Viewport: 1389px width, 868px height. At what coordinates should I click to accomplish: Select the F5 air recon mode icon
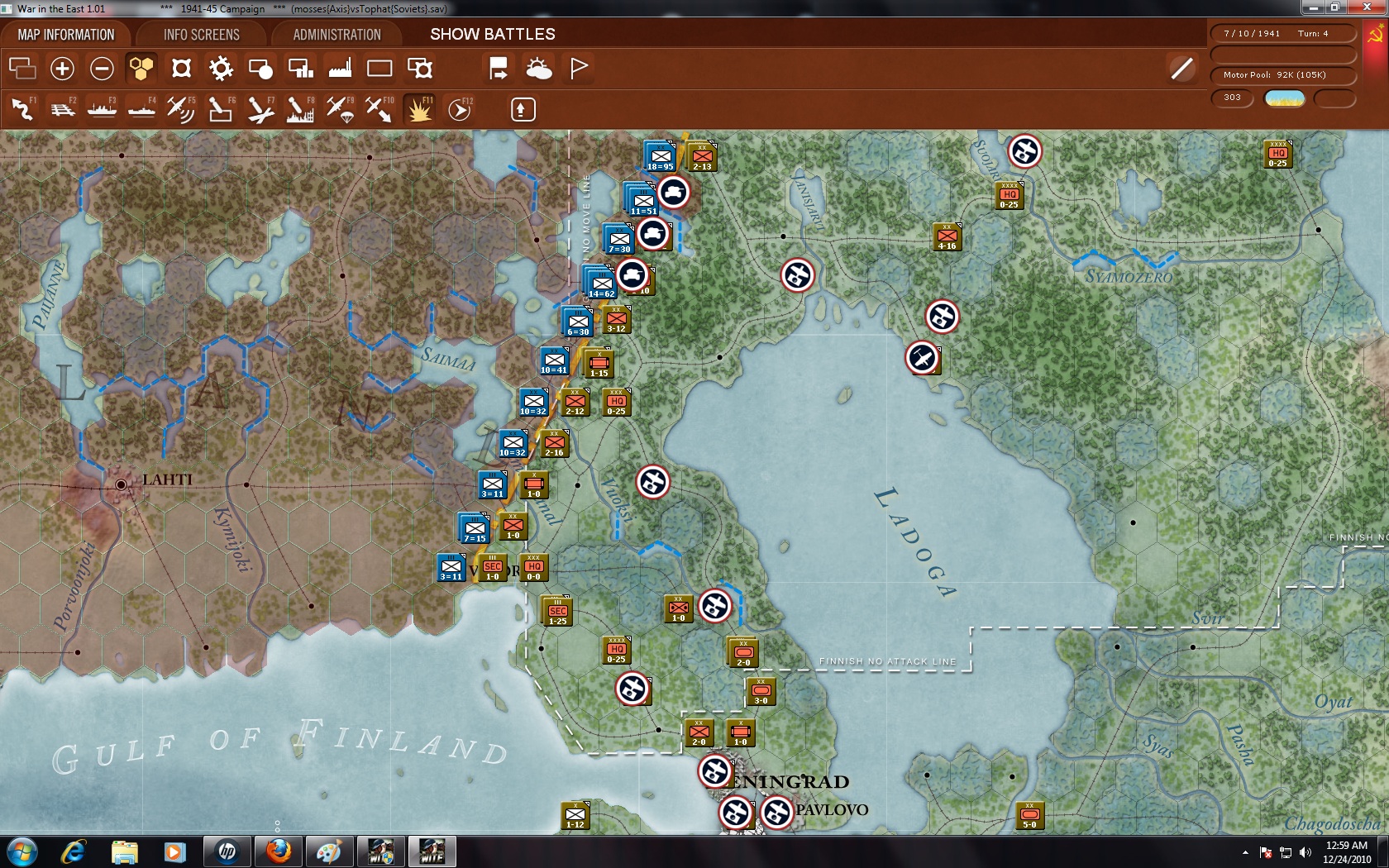coord(181,109)
